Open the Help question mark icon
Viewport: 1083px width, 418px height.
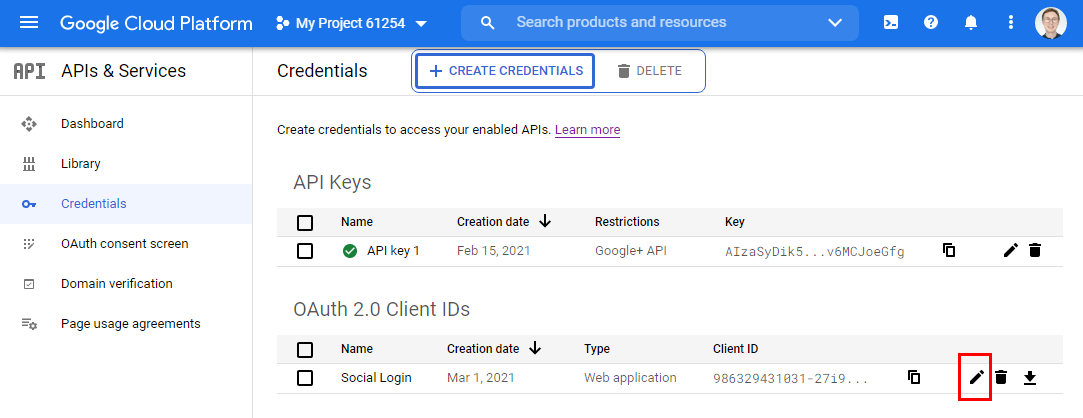pos(931,23)
